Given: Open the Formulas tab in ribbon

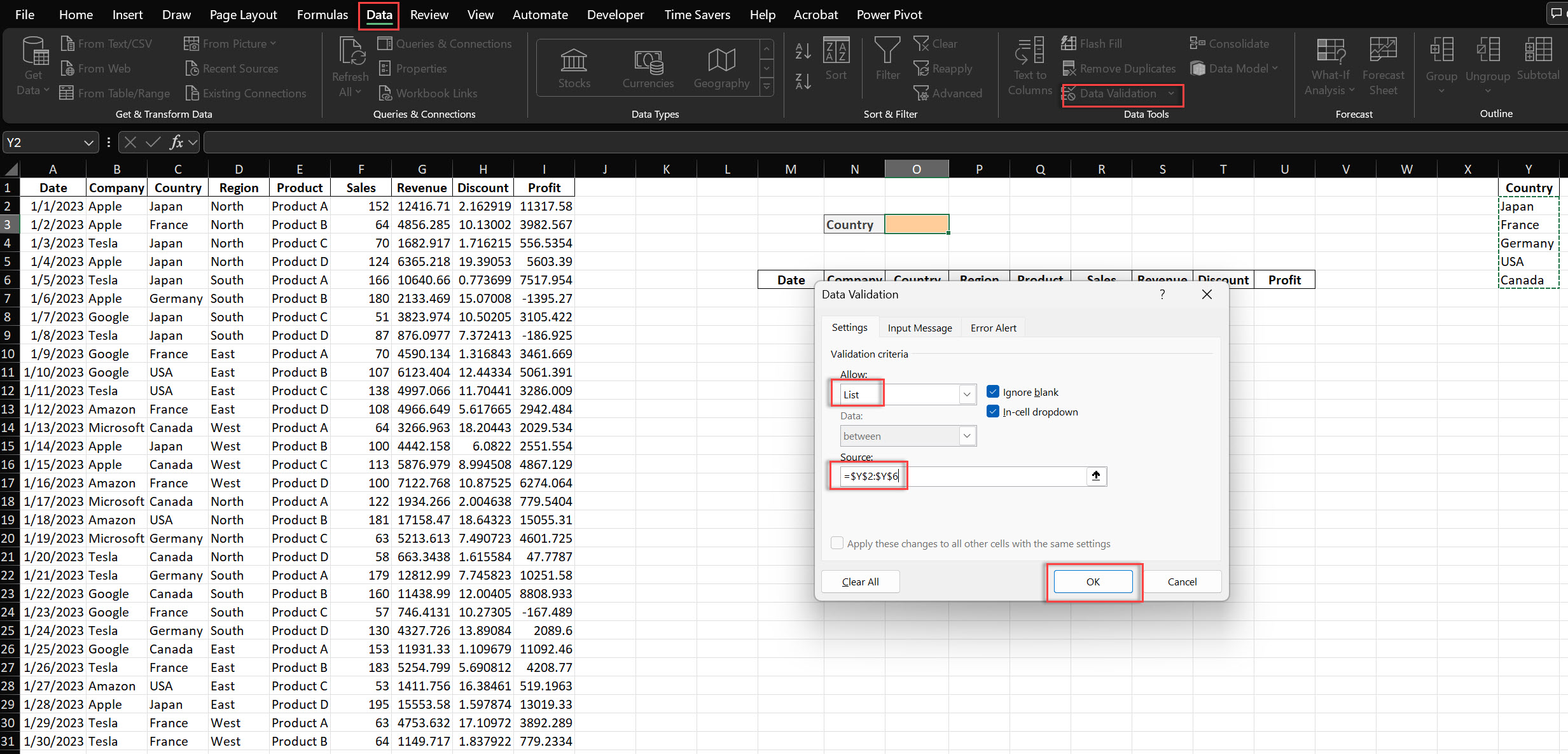Looking at the screenshot, I should click(320, 14).
